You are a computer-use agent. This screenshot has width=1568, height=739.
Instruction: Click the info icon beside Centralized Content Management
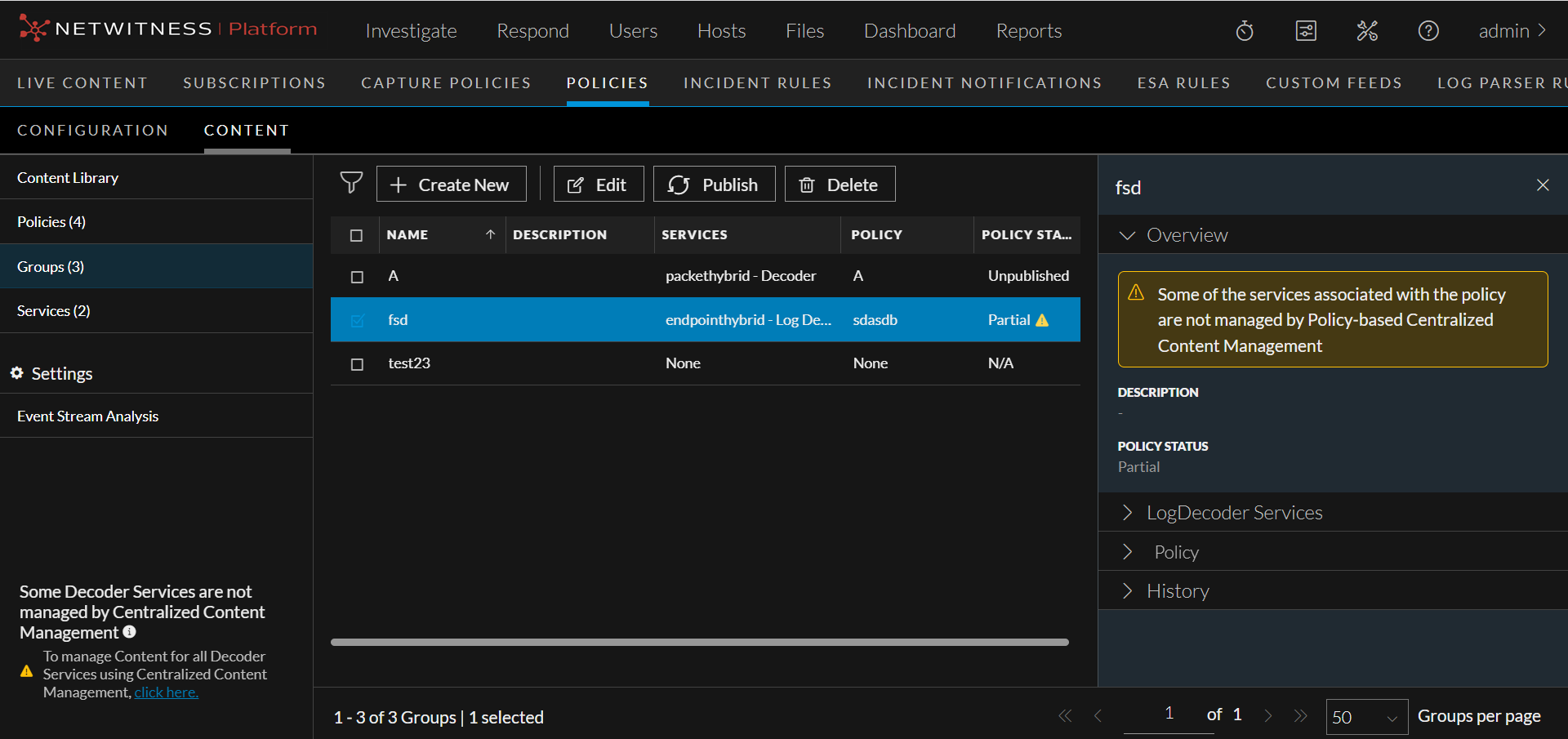pos(129,632)
